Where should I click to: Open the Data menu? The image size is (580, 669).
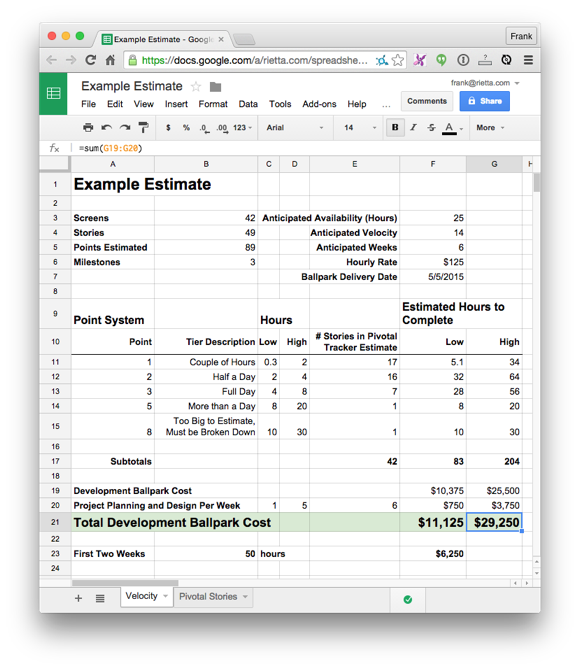(248, 104)
